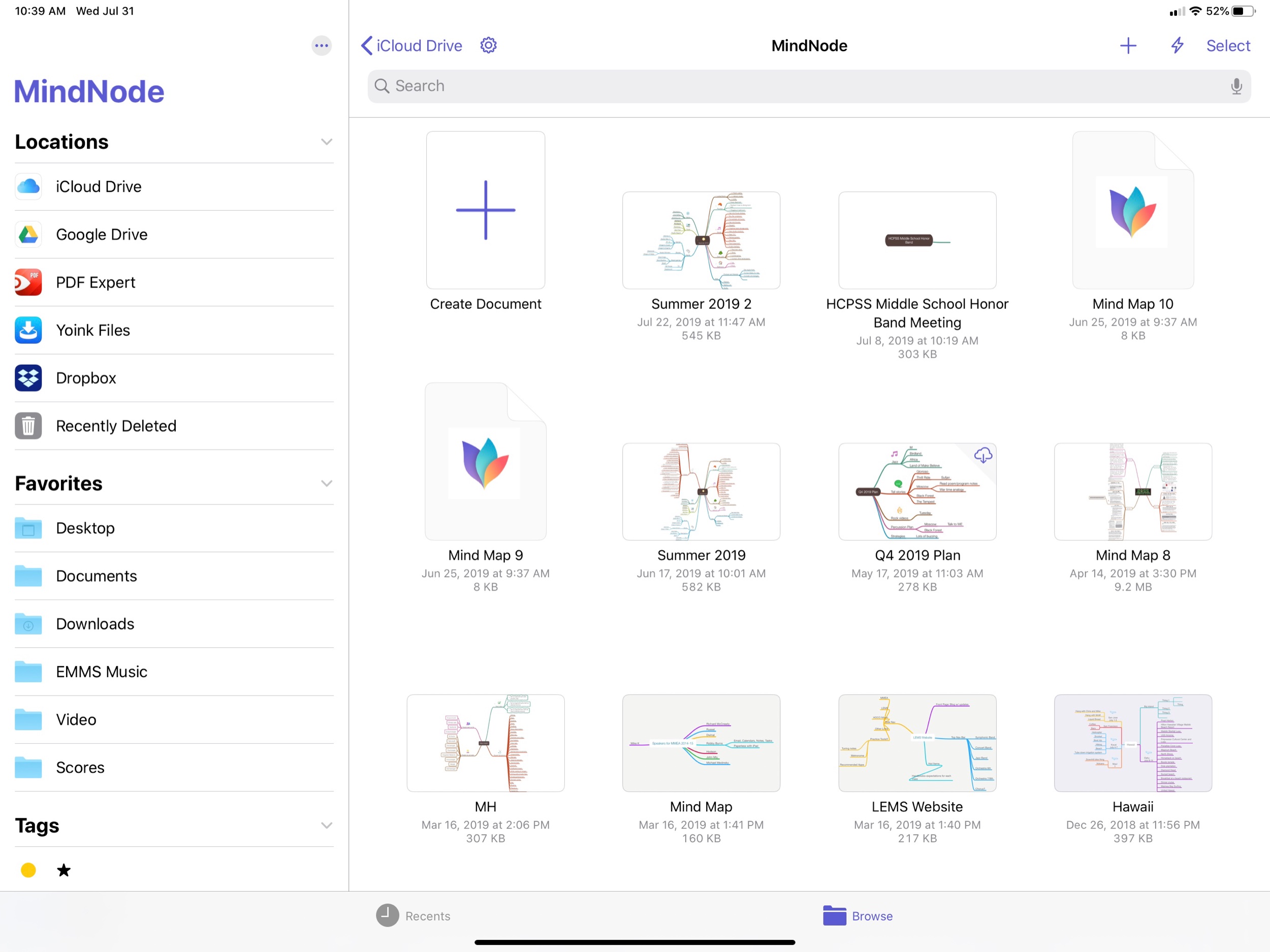This screenshot has height=952, width=1270.
Task: Open the Hawaii mind map
Action: tap(1133, 743)
